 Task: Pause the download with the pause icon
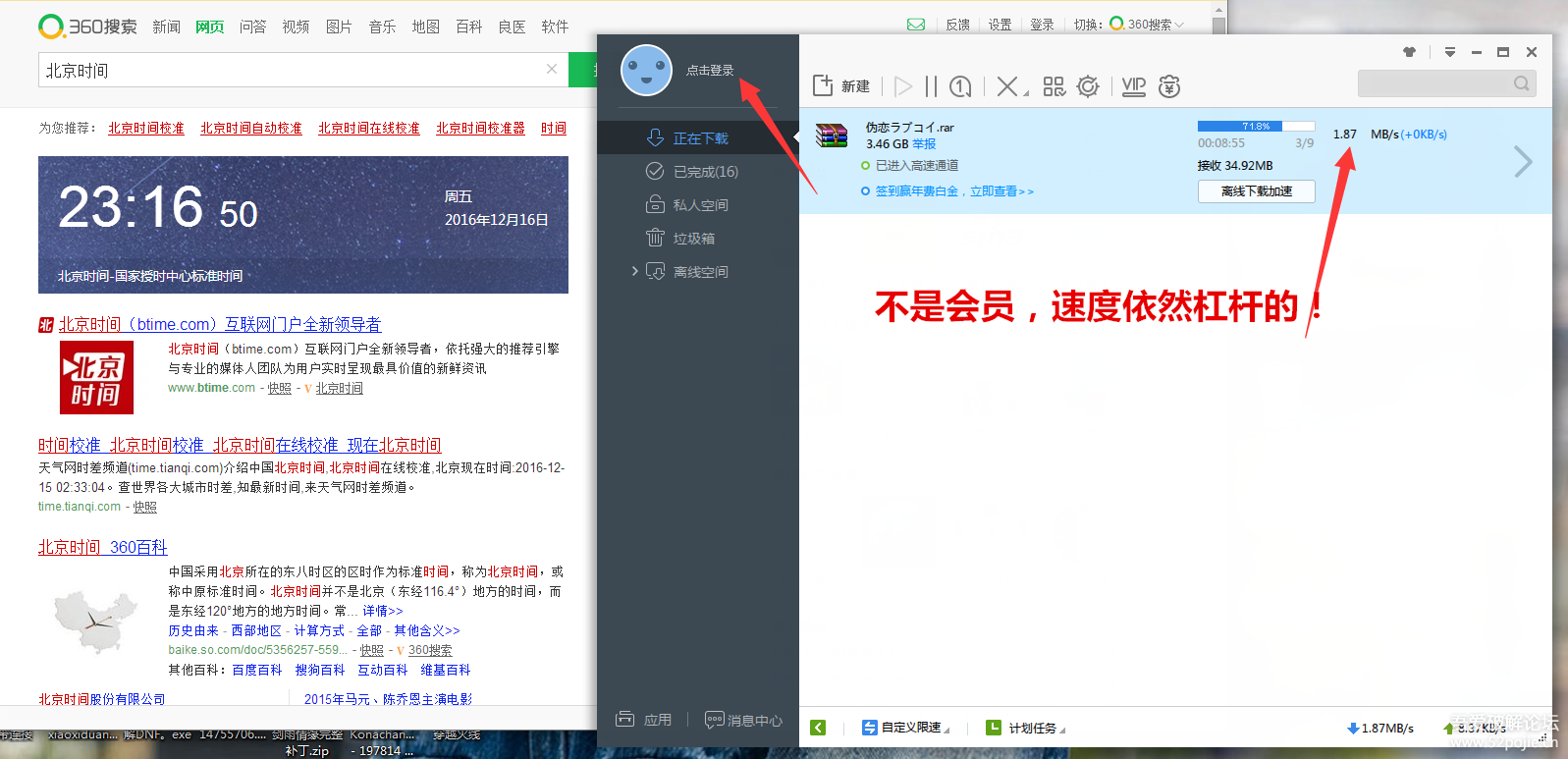pos(931,86)
